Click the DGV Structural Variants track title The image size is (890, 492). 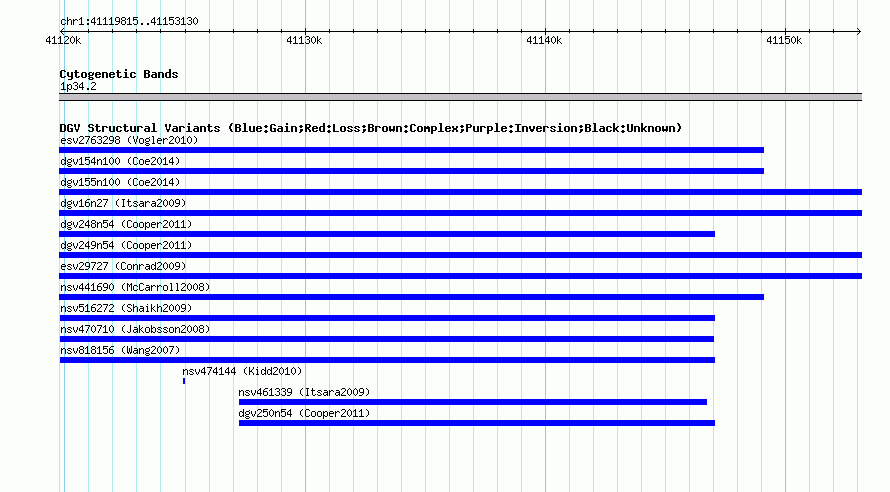point(371,128)
